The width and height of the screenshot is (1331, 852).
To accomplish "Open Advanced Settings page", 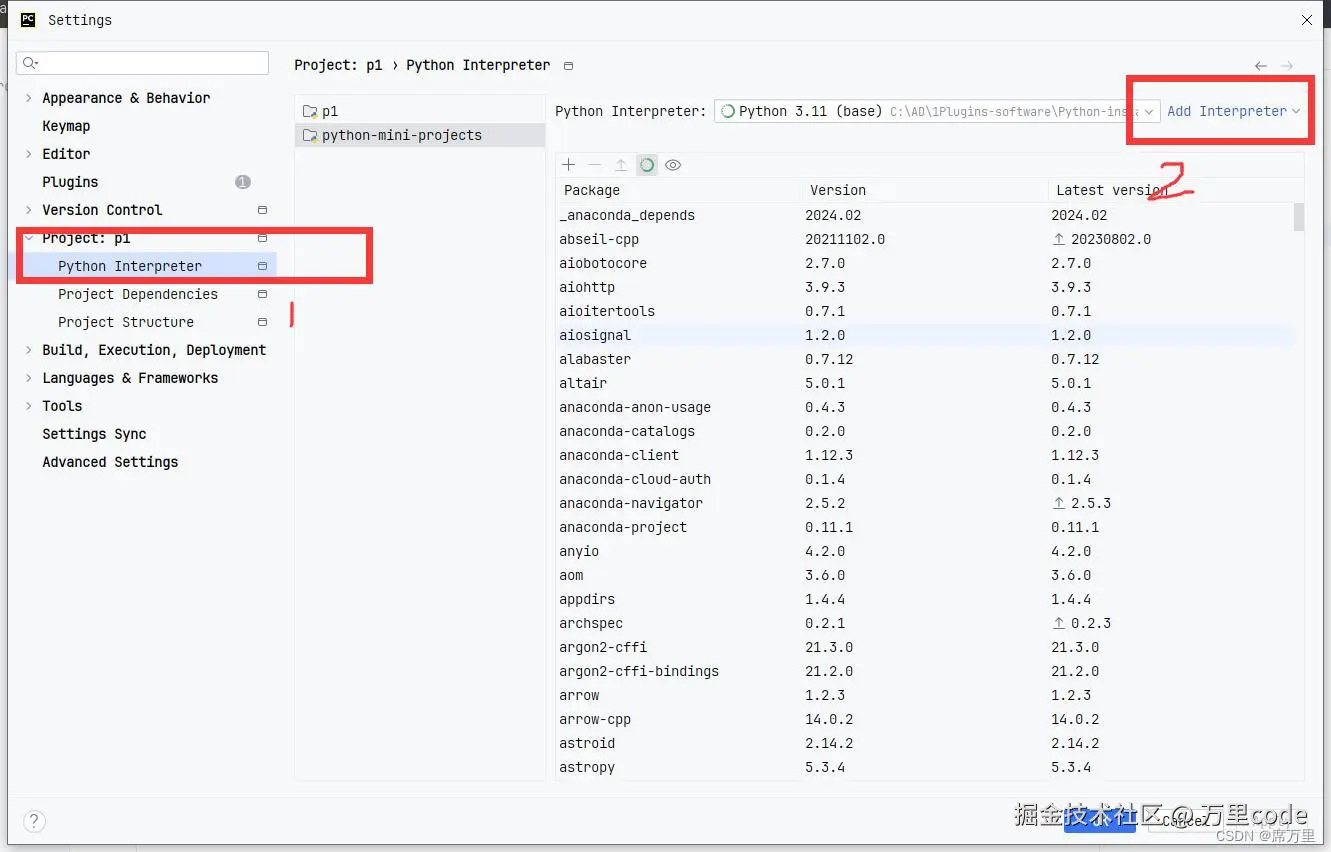I will 110,462.
